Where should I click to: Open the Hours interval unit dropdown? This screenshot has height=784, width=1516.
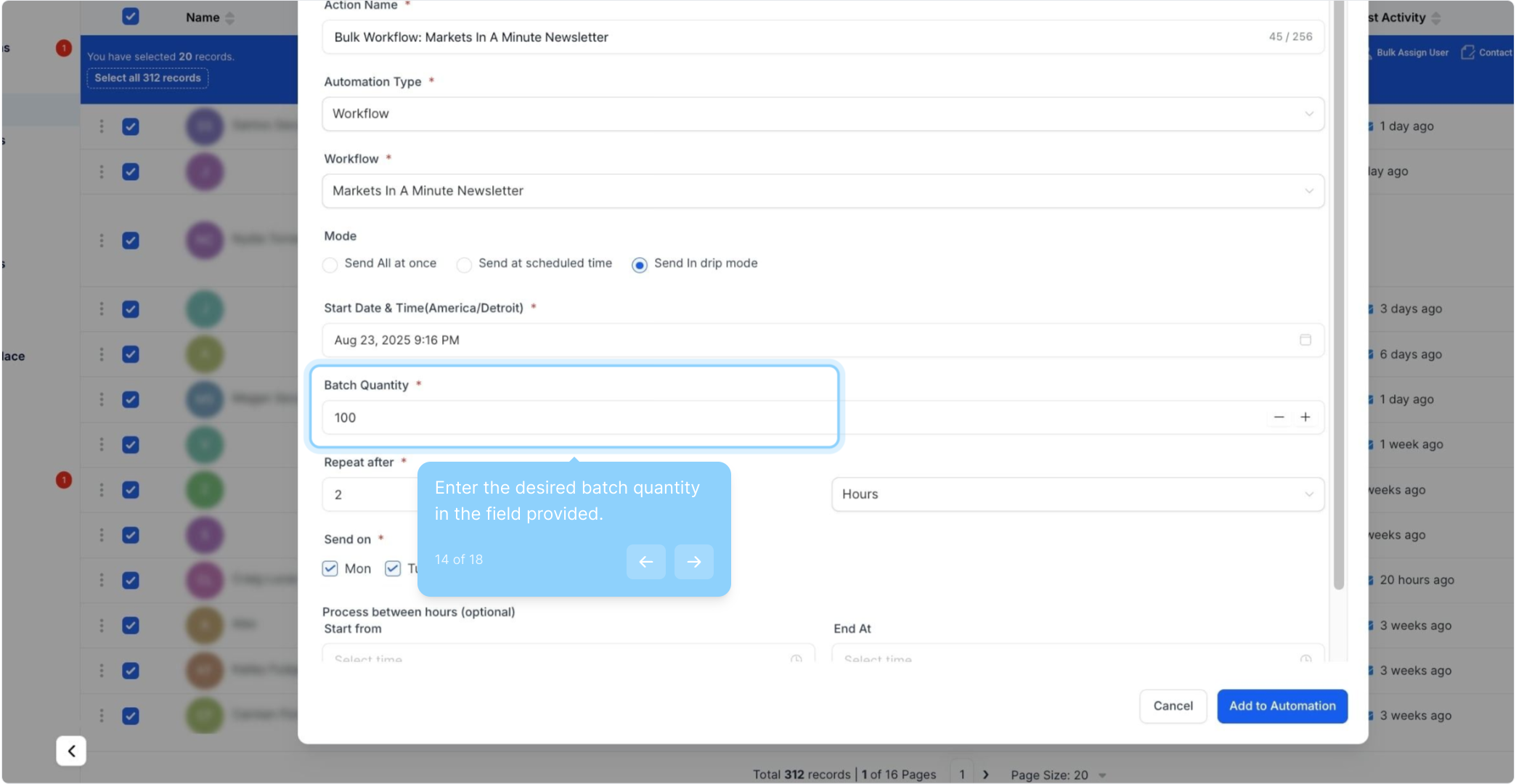point(1077,494)
